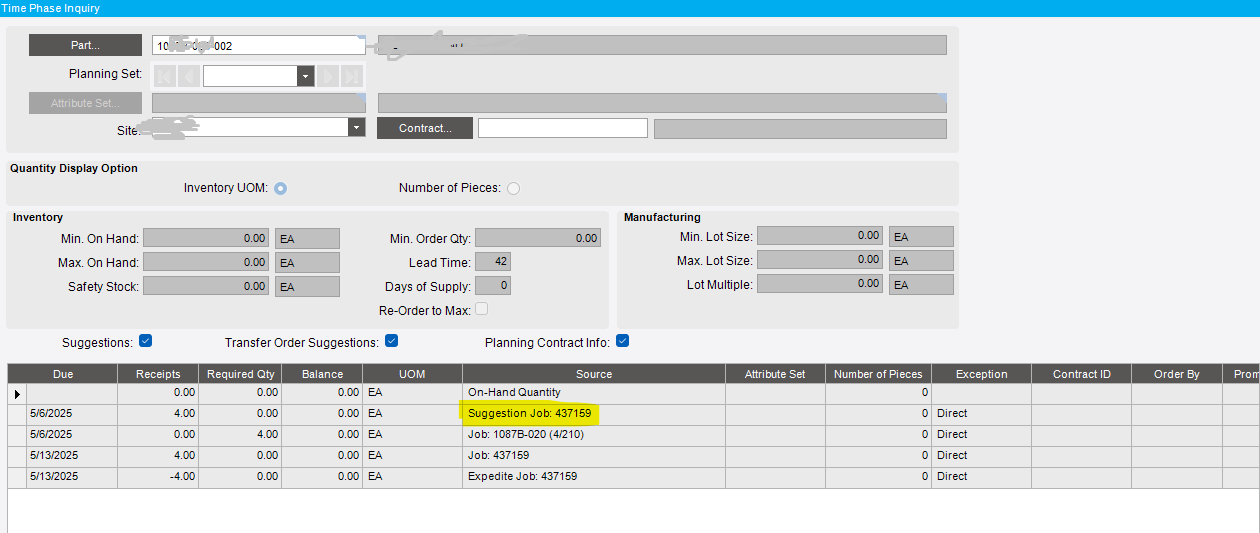This screenshot has width=1260, height=533.
Task: Expand the Site dropdown list
Action: pos(356,127)
